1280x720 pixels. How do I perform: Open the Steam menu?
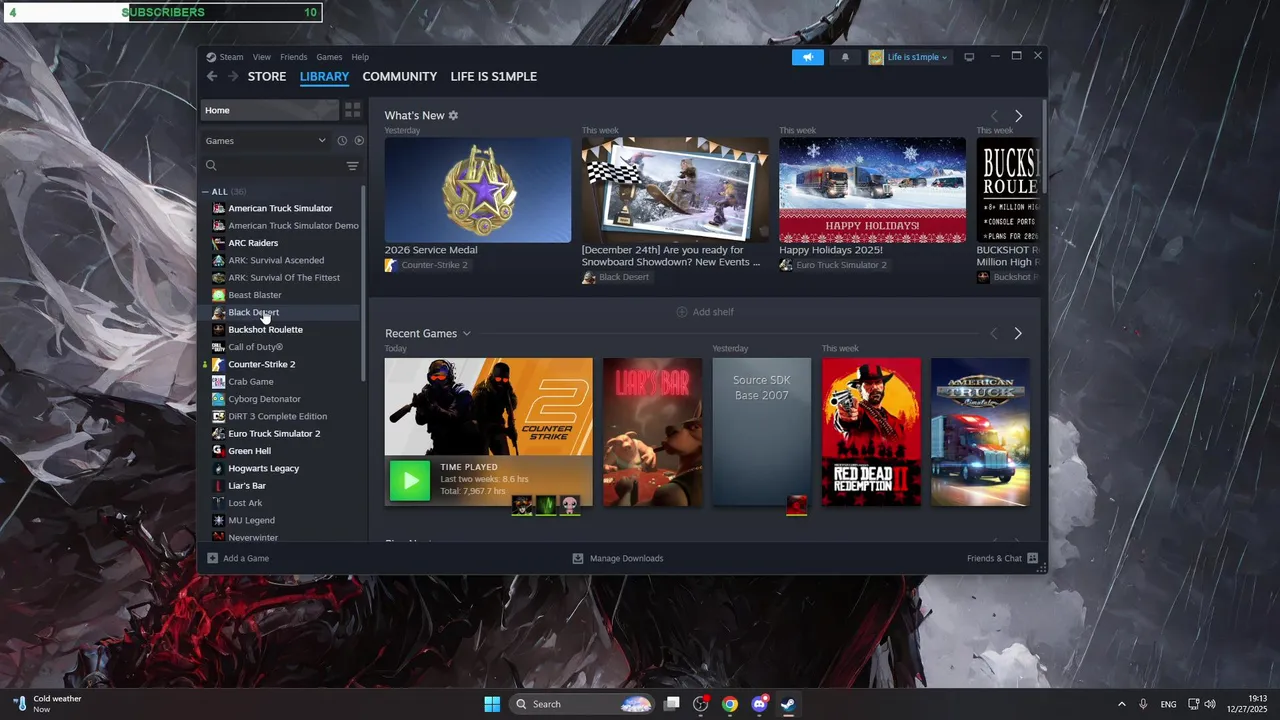231,57
